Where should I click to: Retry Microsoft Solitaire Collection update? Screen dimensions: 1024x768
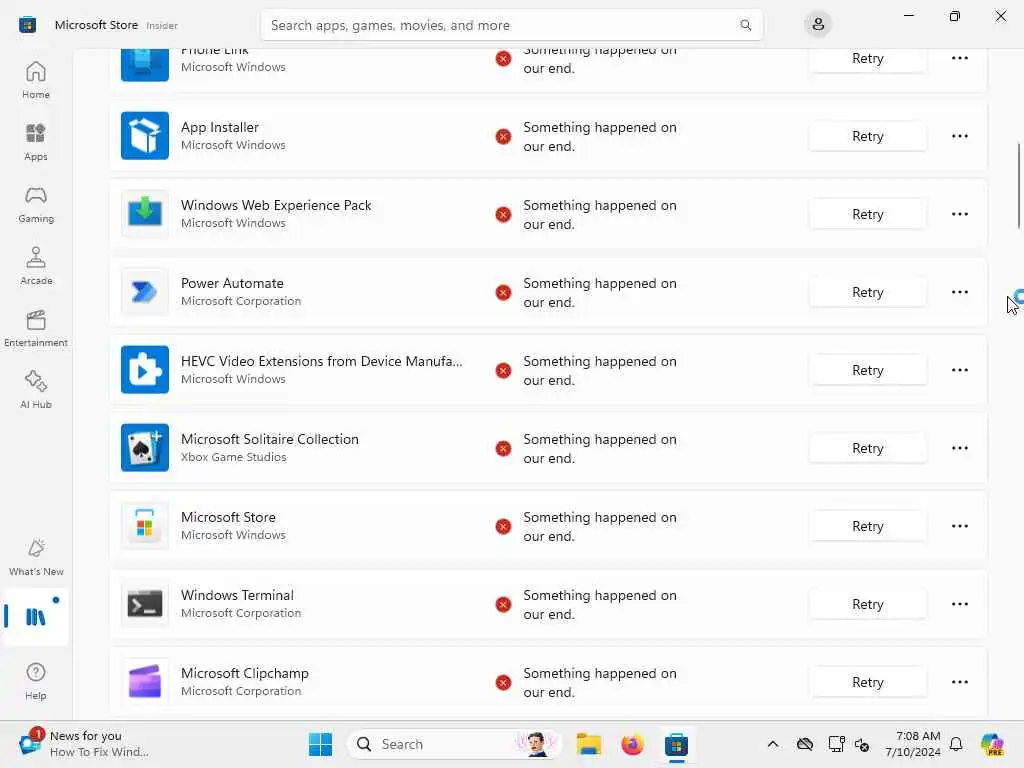click(x=867, y=448)
